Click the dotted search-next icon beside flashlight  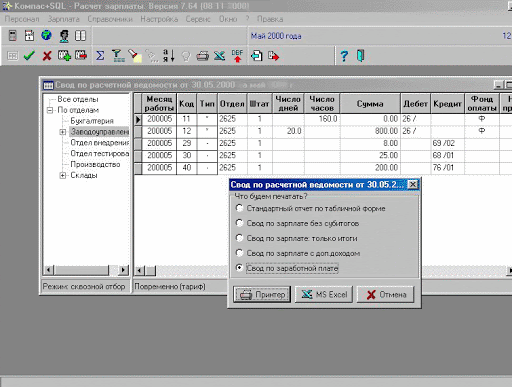[x=152, y=56]
